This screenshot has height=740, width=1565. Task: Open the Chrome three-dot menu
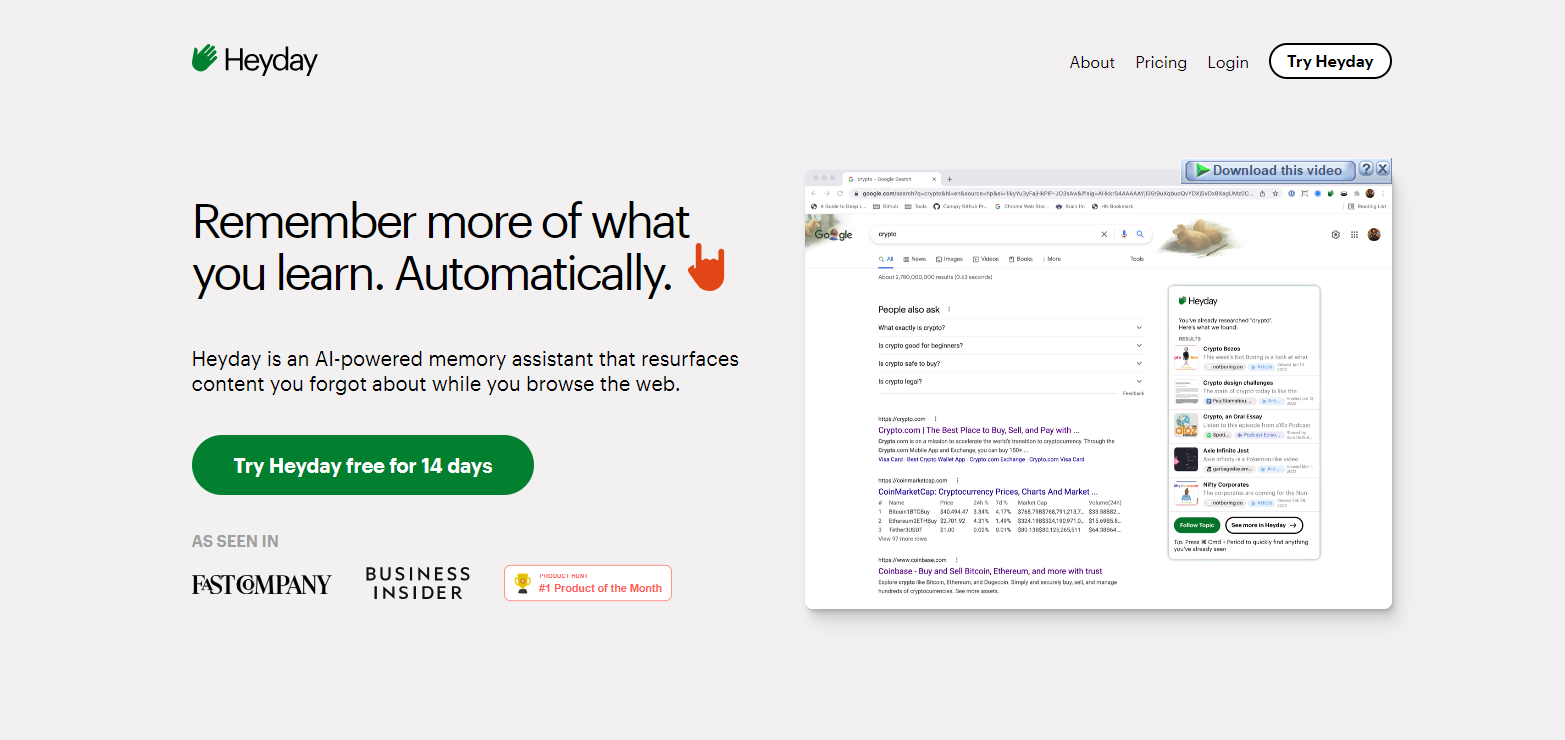pyautogui.click(x=1383, y=193)
